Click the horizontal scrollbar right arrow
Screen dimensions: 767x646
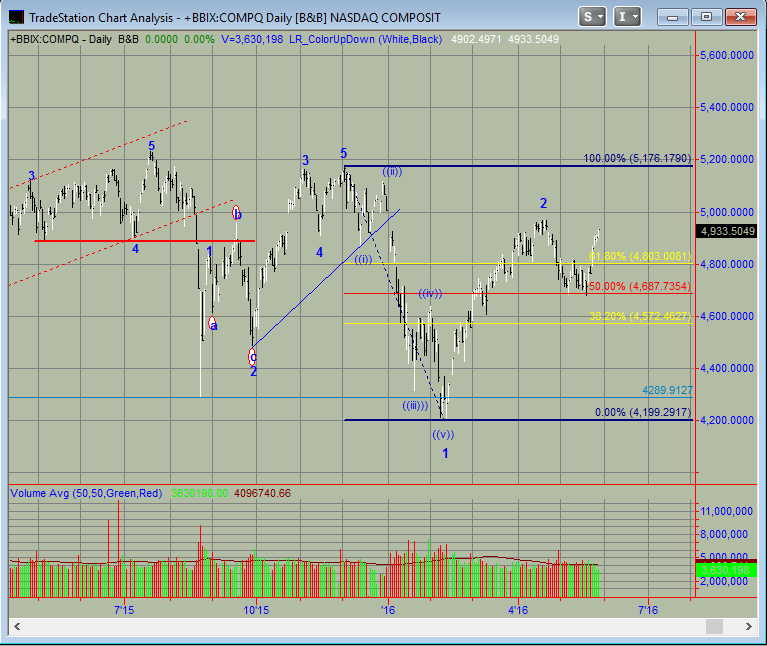(748, 626)
